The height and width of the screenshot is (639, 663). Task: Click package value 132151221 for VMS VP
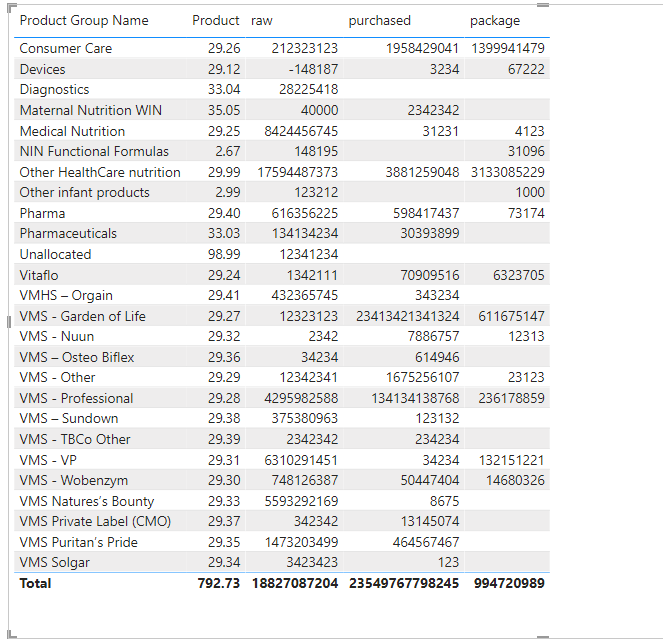pos(511,460)
